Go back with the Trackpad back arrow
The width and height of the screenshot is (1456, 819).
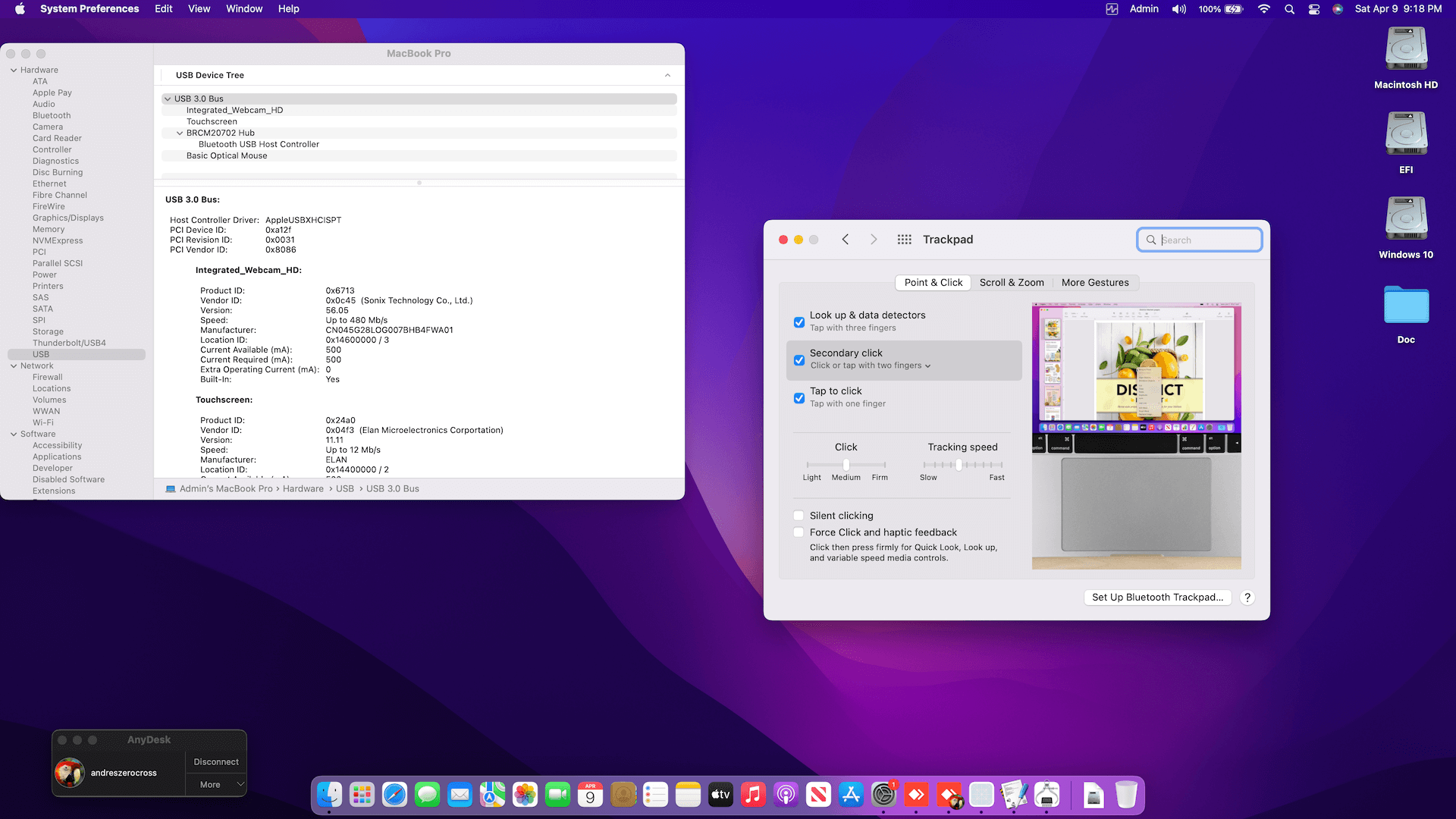click(846, 240)
